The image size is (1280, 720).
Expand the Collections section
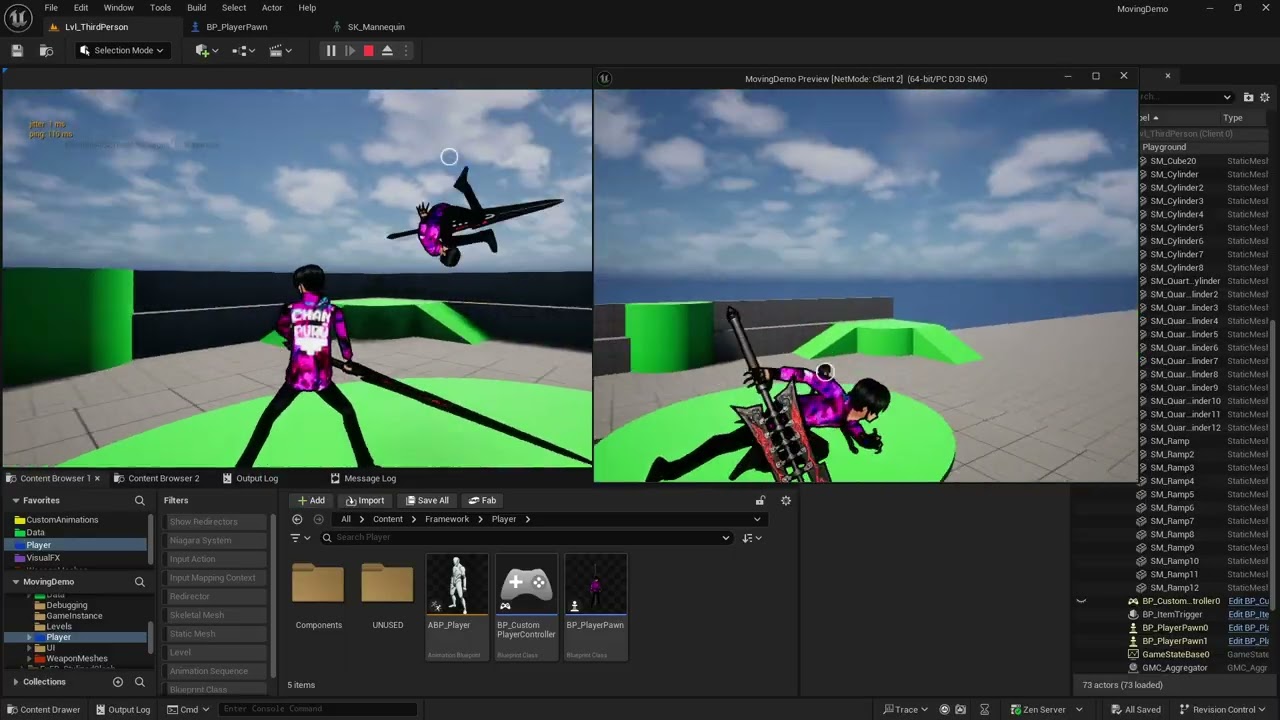pyautogui.click(x=16, y=682)
